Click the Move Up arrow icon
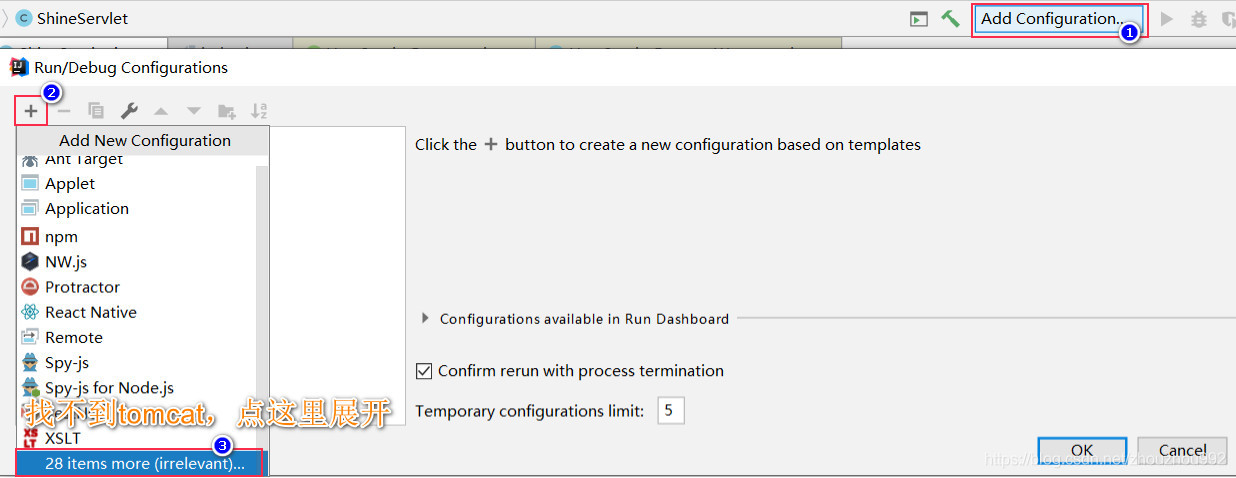1236x478 pixels. pos(161,111)
